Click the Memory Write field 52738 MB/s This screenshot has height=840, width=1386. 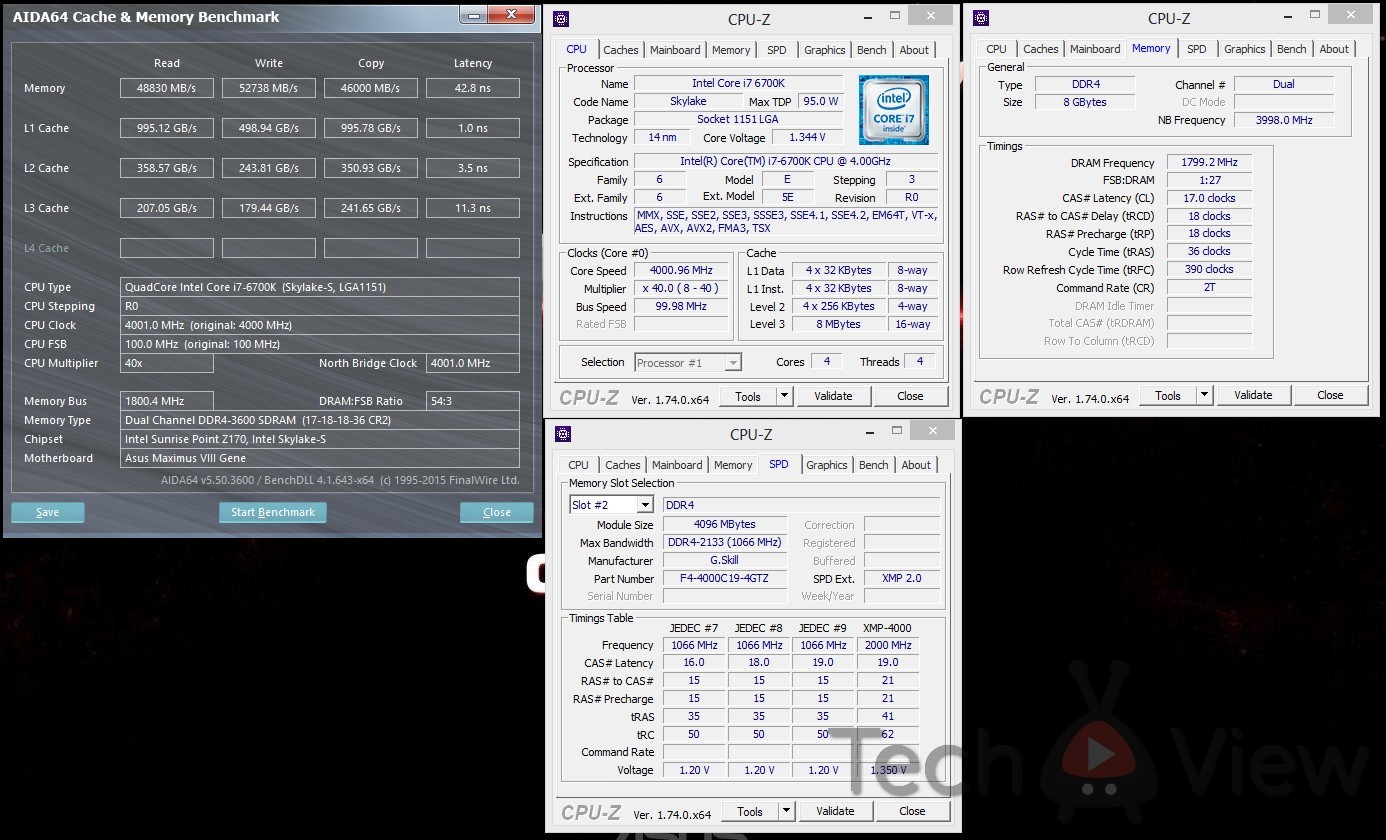click(x=269, y=88)
